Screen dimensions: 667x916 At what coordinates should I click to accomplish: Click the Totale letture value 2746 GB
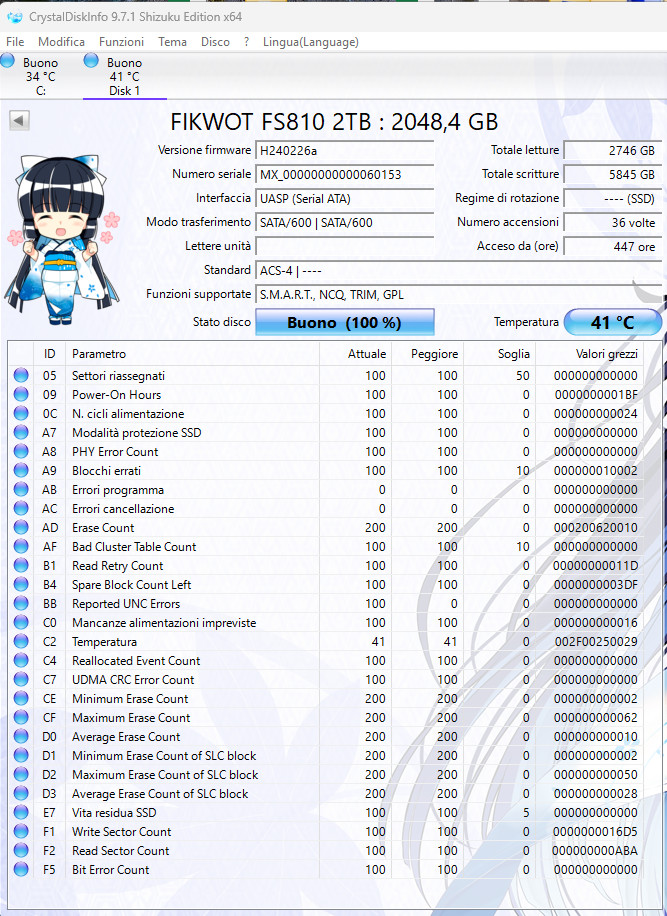pyautogui.click(x=612, y=150)
